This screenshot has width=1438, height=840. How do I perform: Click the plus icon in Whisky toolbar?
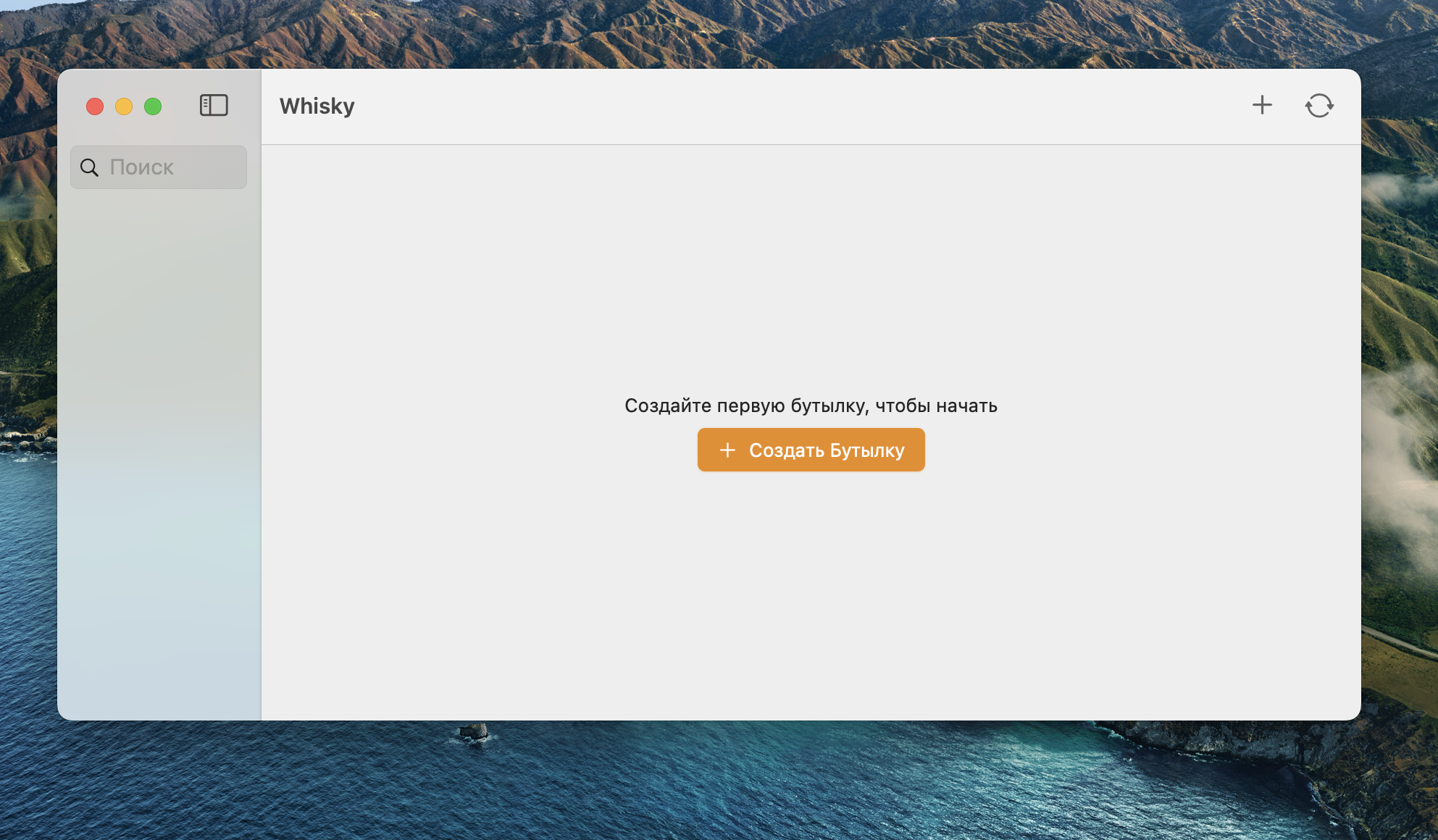(x=1262, y=105)
